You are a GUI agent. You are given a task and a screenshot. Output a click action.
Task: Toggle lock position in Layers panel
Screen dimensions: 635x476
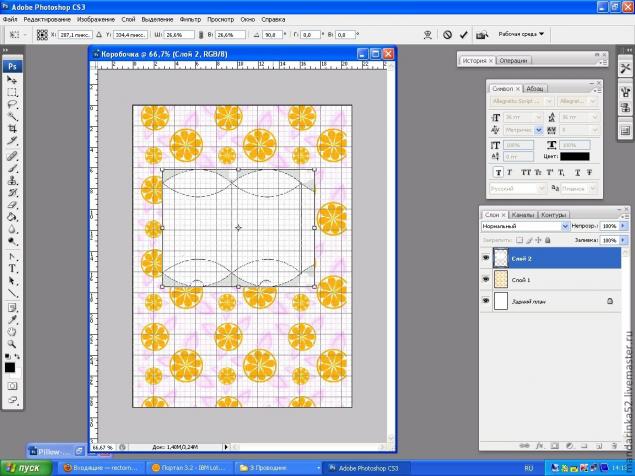538,240
